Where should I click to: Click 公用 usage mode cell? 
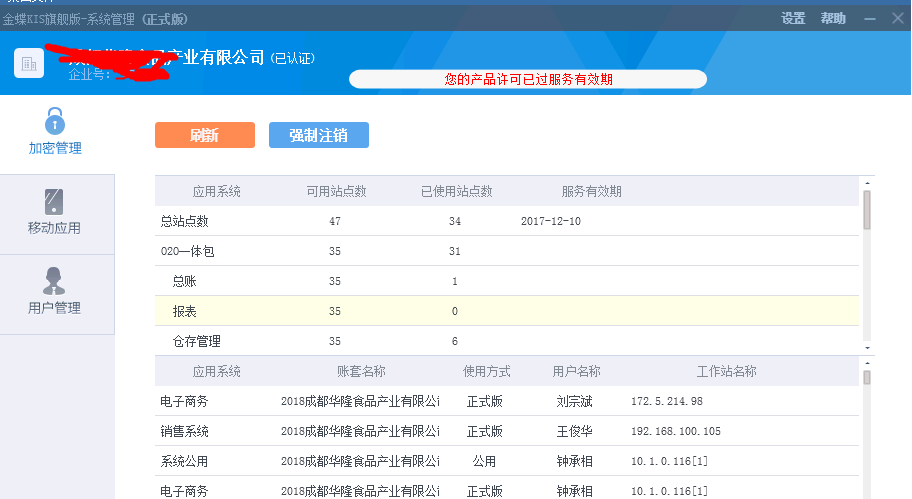(484, 461)
